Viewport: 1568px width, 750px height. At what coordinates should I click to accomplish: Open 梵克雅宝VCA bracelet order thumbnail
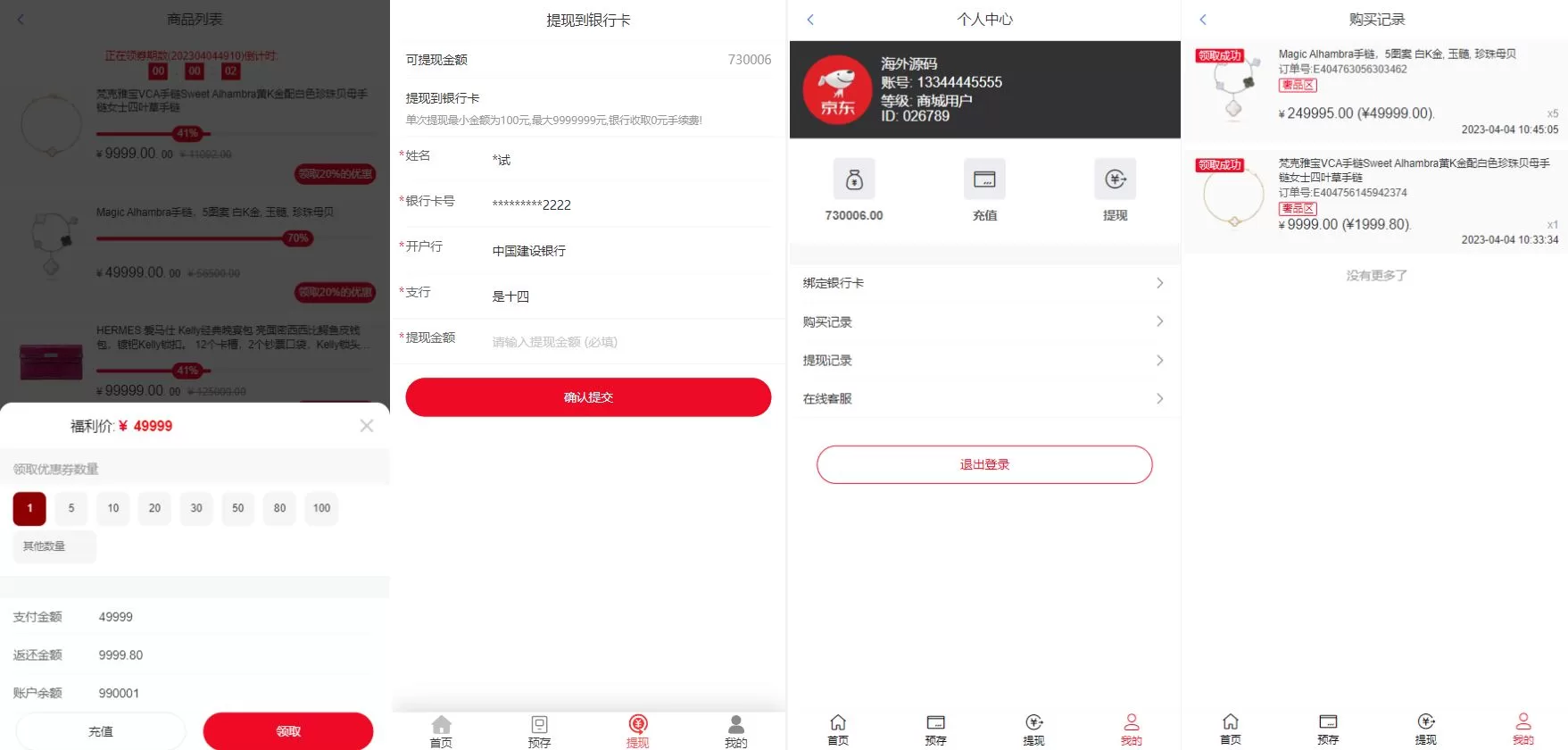click(x=1233, y=194)
